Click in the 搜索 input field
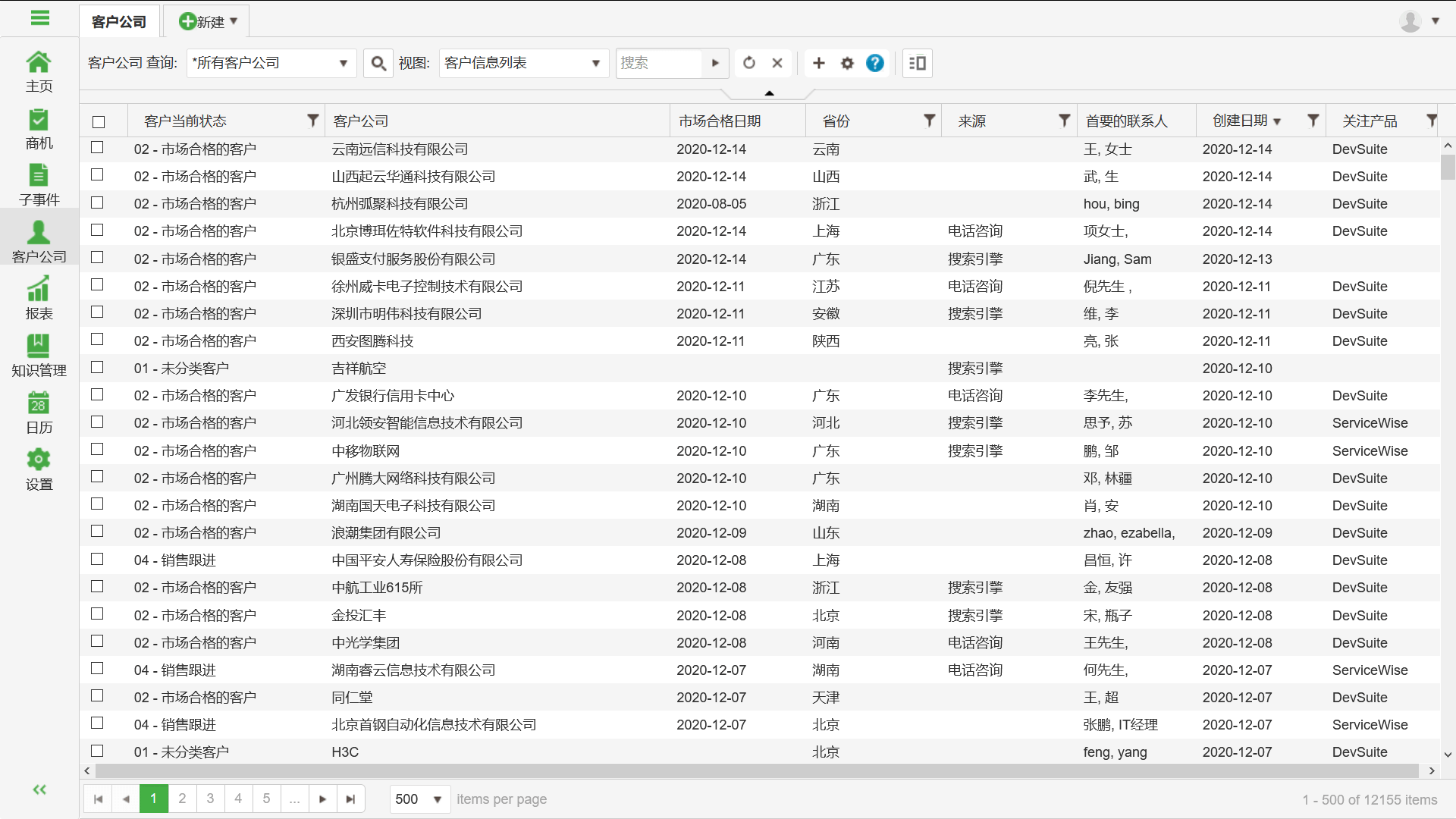Screen dimensions: 1456x819 coord(659,63)
